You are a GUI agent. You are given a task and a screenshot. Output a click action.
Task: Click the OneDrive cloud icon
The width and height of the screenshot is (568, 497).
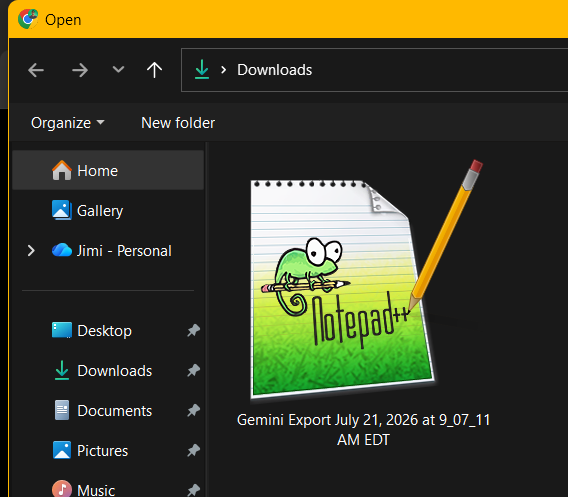62,250
